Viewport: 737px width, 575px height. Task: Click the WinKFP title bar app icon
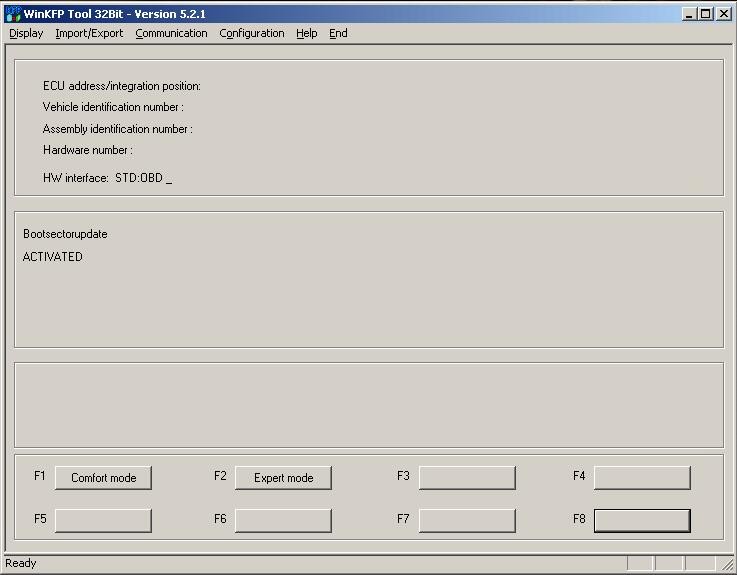click(x=13, y=14)
